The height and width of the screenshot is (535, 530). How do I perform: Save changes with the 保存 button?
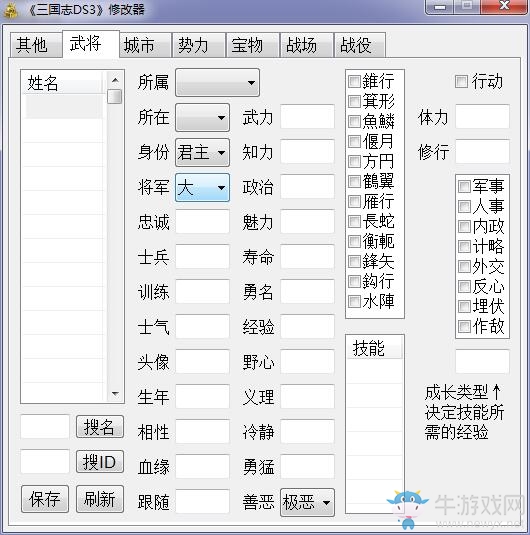click(45, 499)
